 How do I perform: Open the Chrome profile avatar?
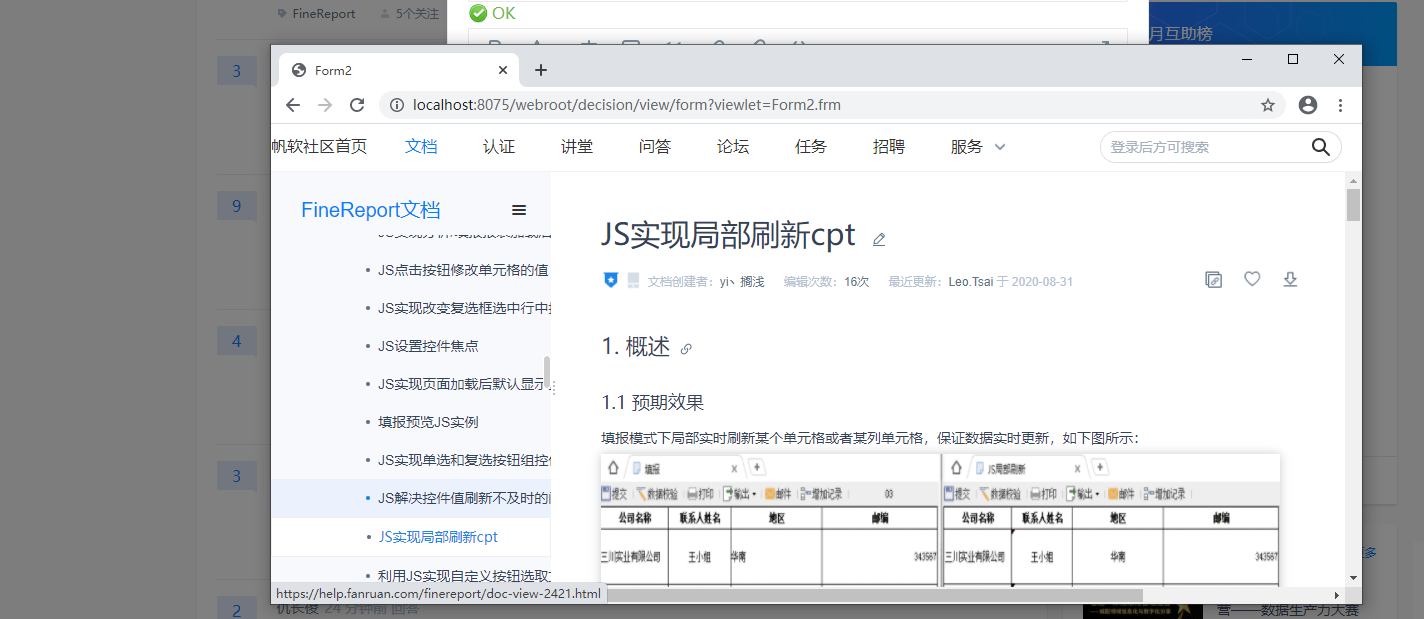(1308, 105)
